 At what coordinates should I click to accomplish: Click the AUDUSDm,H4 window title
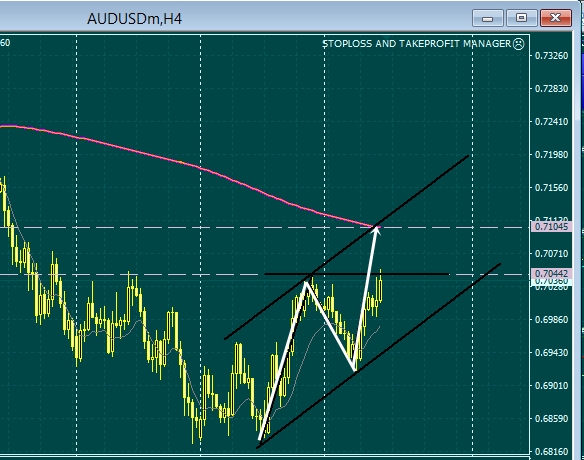pyautogui.click(x=134, y=19)
